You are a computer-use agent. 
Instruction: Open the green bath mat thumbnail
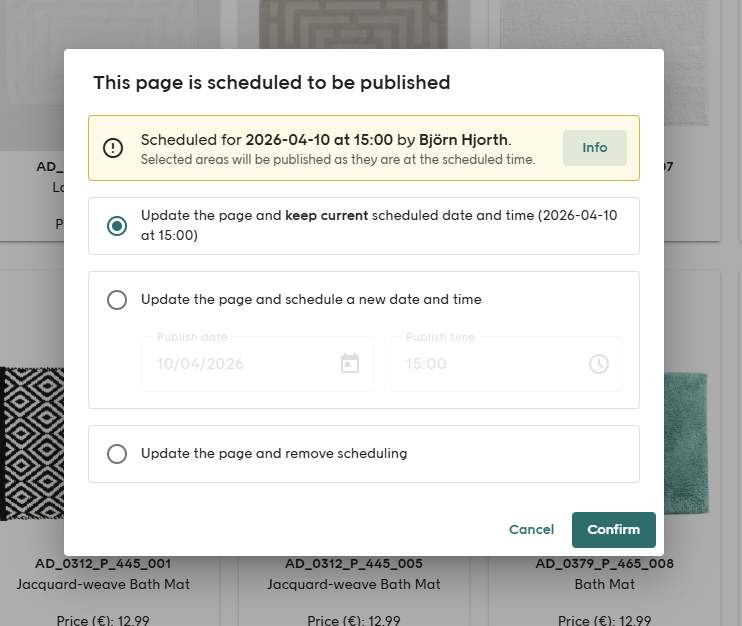click(x=690, y=445)
